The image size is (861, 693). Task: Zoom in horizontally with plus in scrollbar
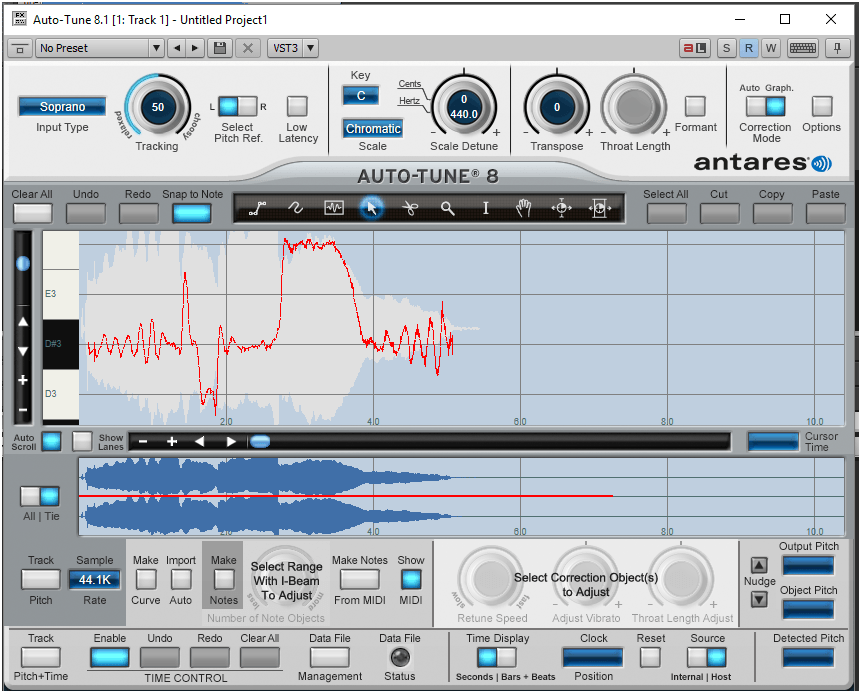[x=172, y=441]
